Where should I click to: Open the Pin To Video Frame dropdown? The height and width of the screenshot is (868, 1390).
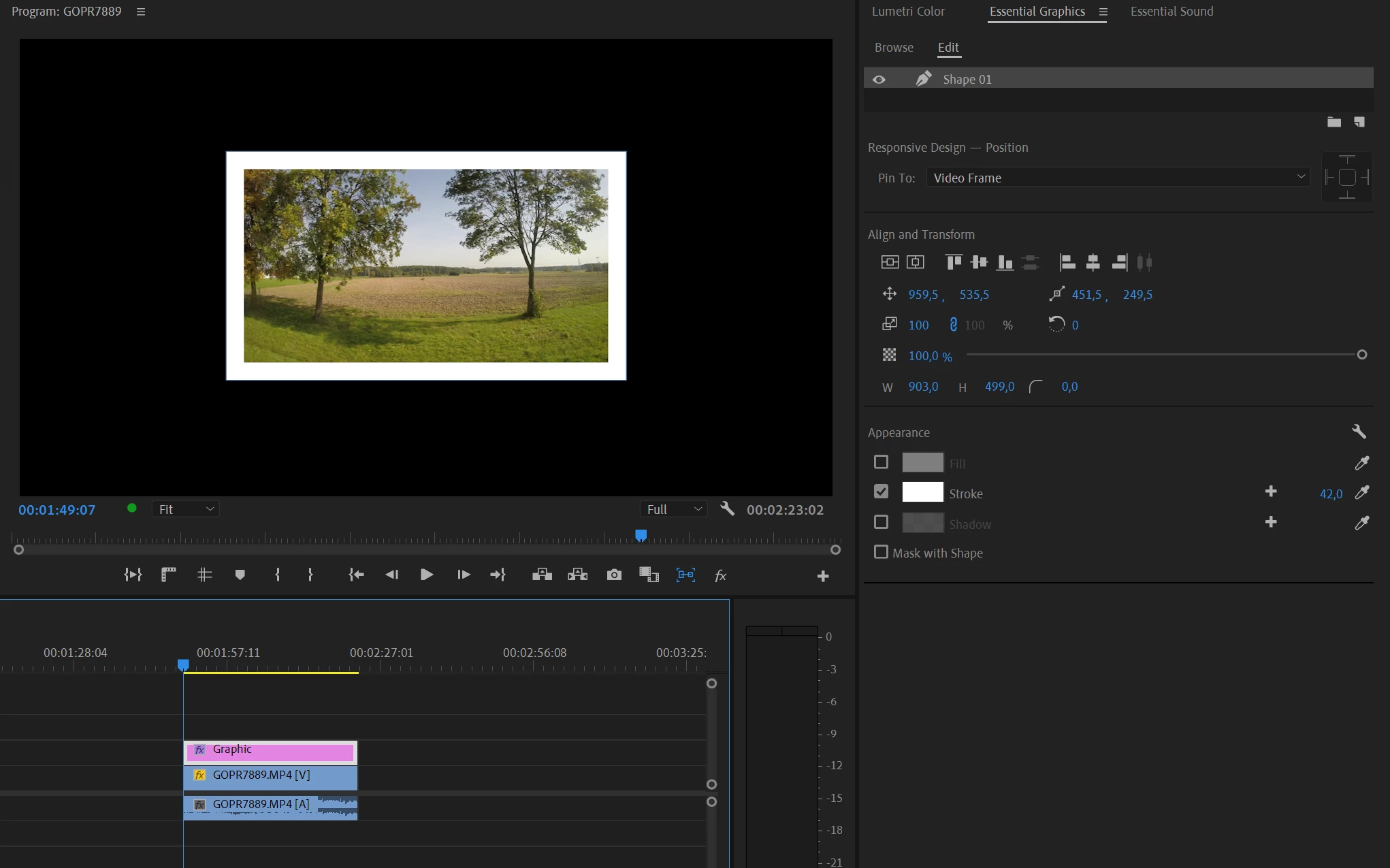coord(1118,178)
